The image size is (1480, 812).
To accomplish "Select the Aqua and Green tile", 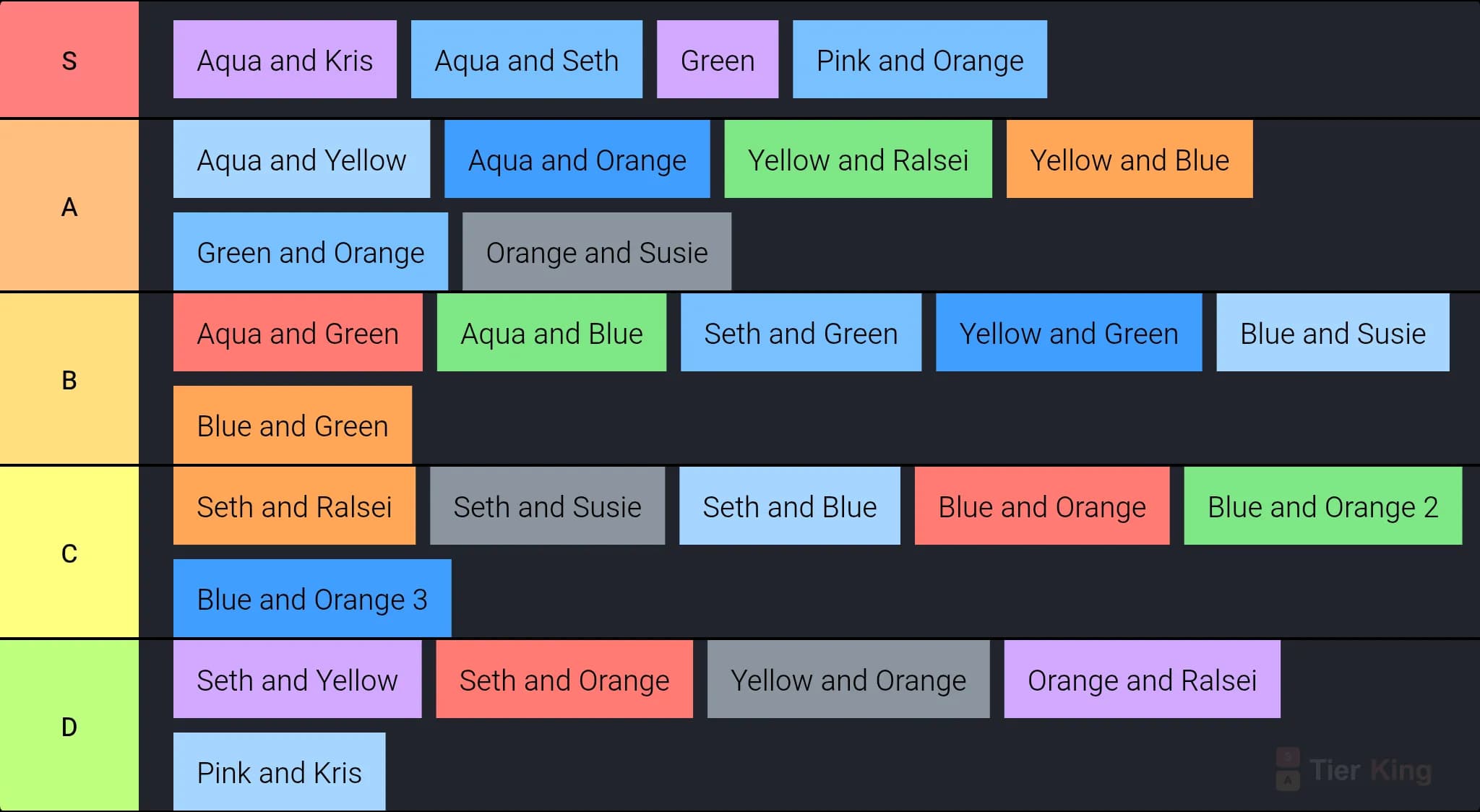I will click(x=298, y=332).
